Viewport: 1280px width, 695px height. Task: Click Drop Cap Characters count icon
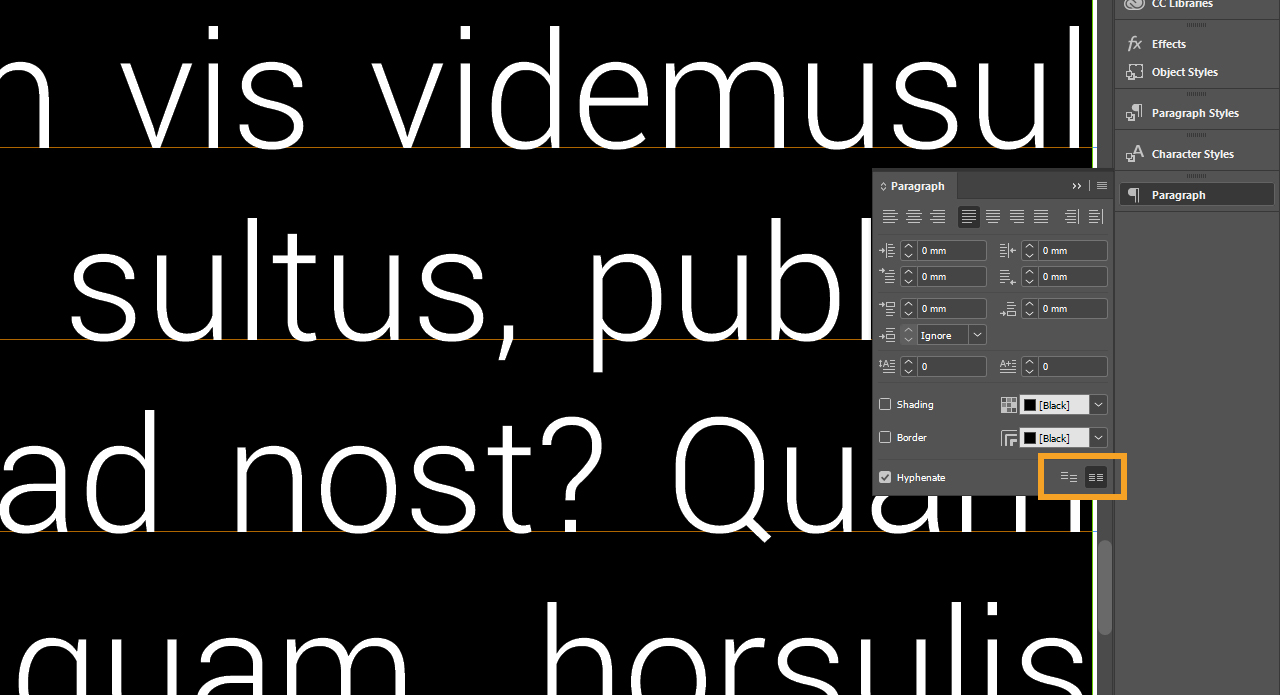(x=1008, y=366)
